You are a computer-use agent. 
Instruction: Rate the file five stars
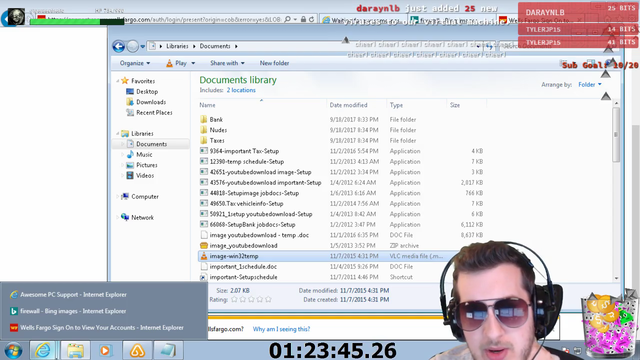(268, 300)
